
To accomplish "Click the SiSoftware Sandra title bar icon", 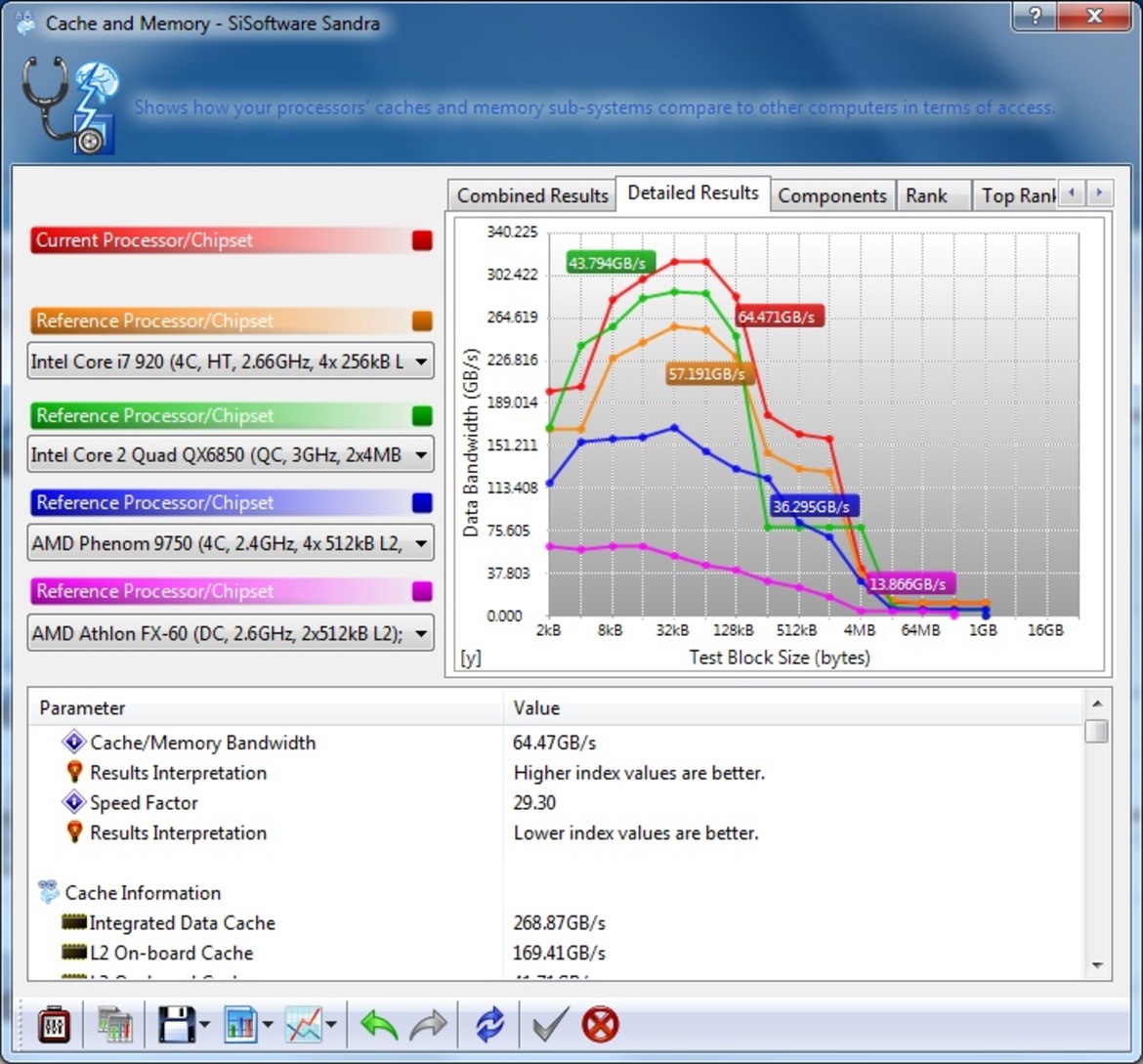I will [x=25, y=22].
